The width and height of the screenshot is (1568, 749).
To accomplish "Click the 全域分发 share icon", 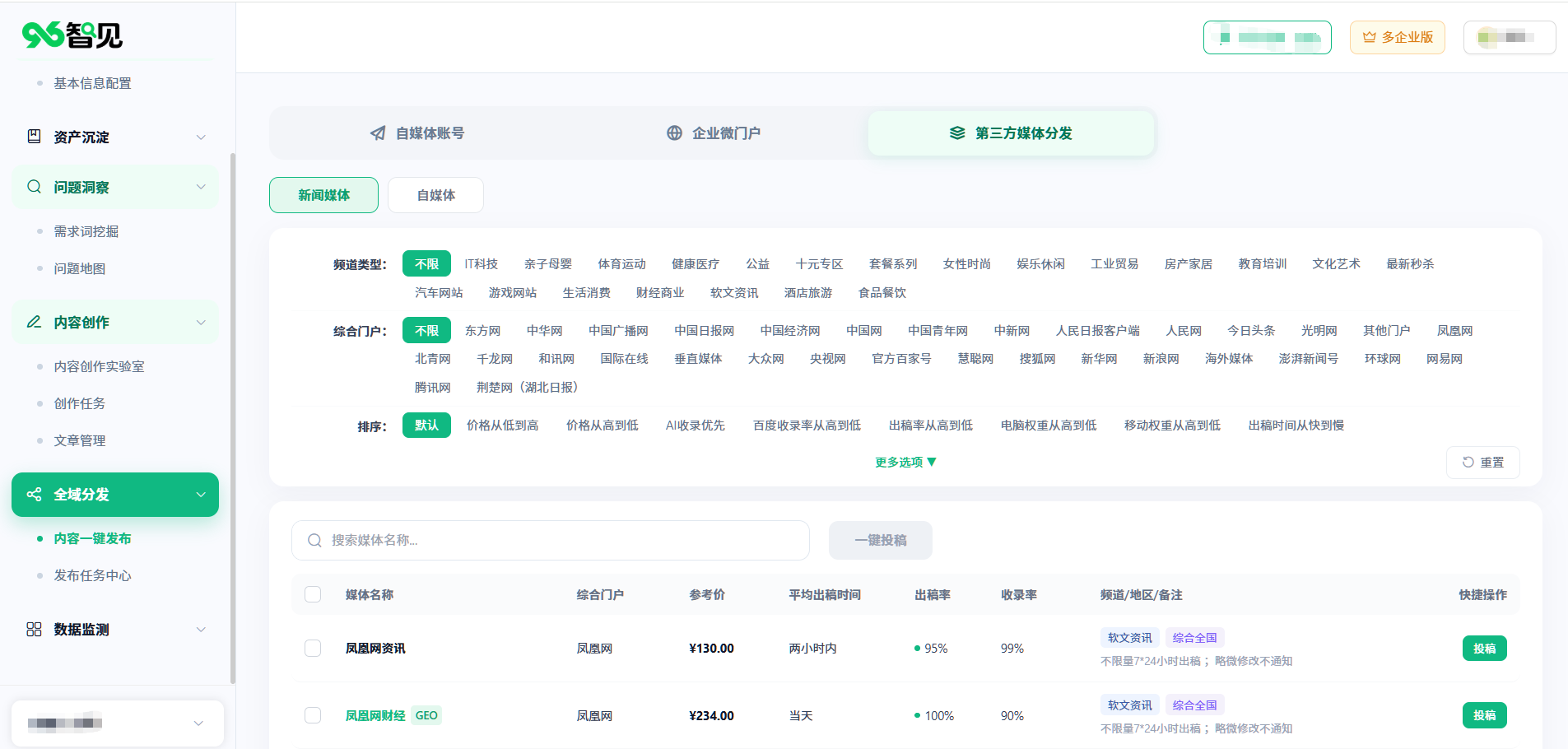I will click(x=34, y=495).
